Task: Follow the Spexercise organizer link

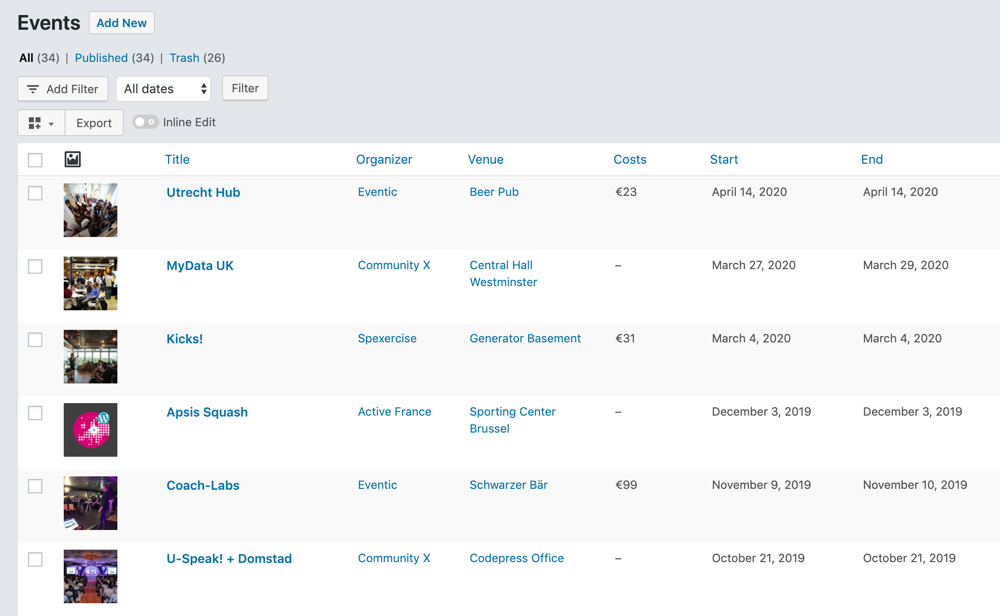Action: (x=387, y=338)
